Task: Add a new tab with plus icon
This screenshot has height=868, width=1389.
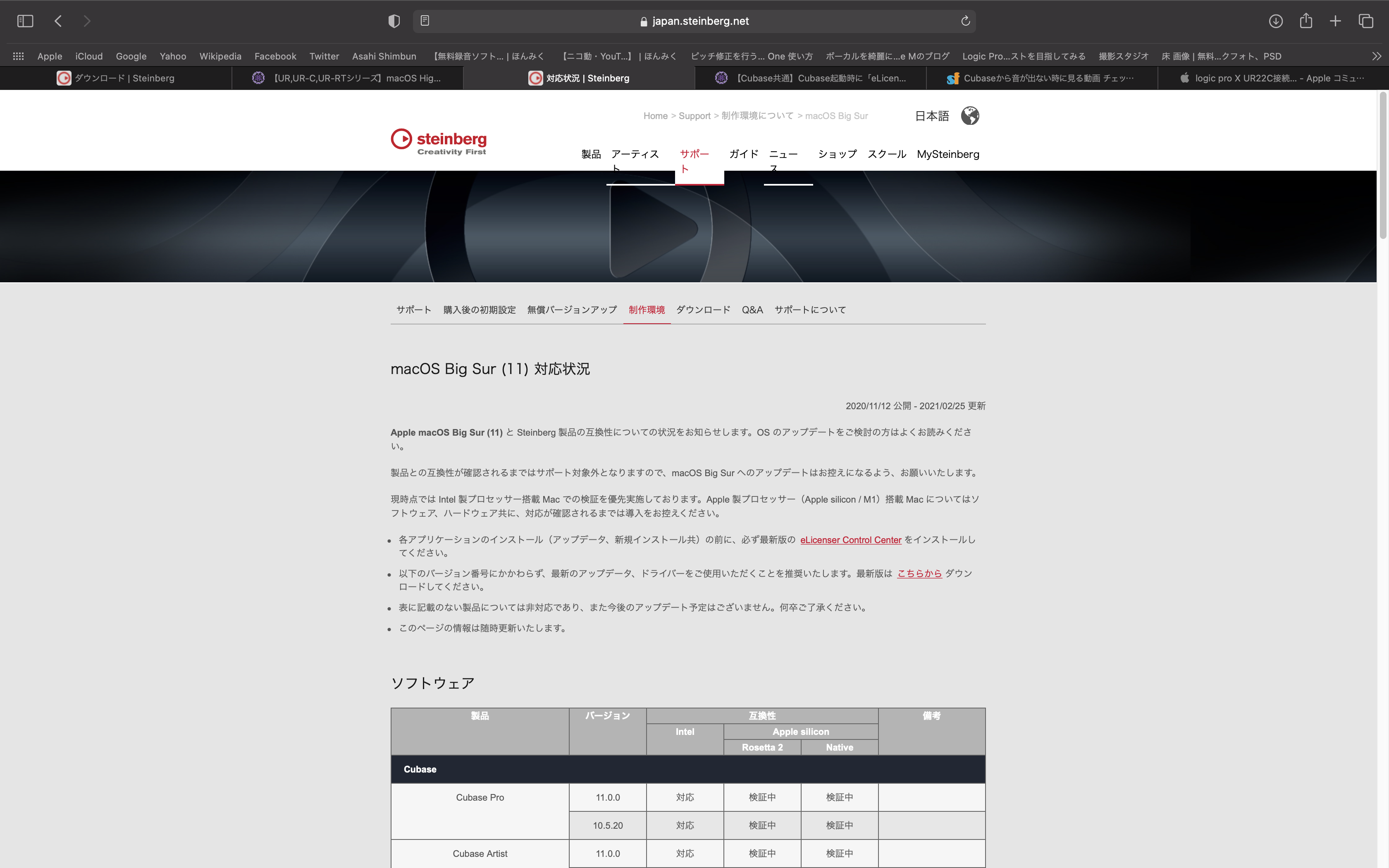Action: point(1335,21)
